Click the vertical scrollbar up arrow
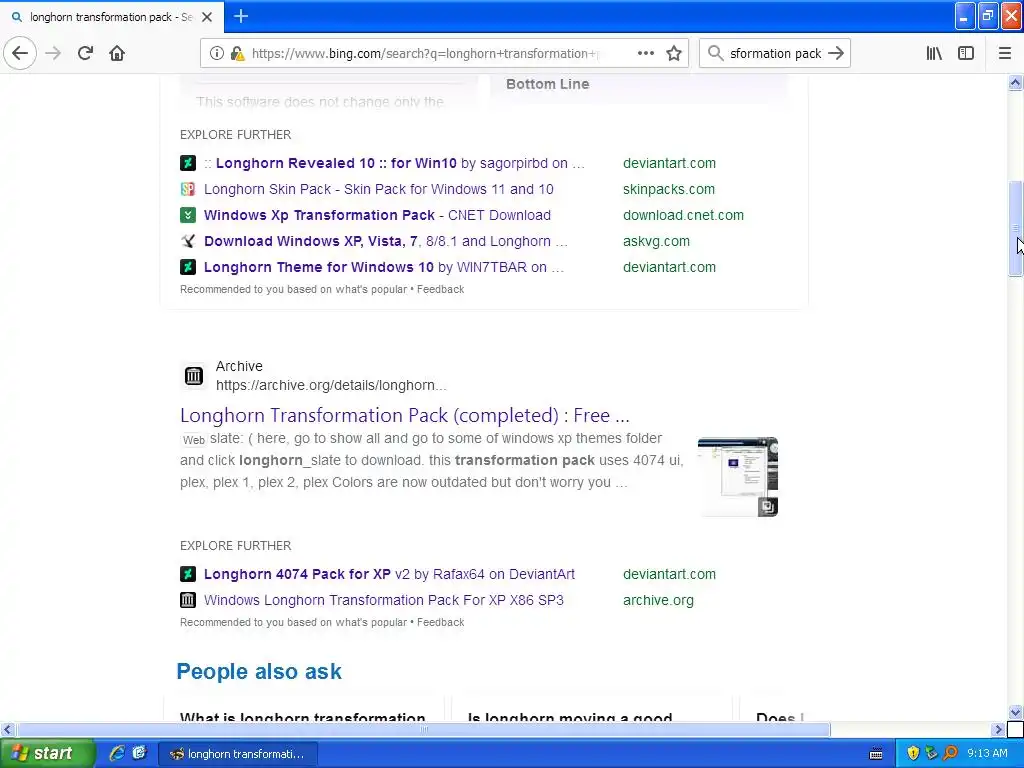The image size is (1024, 768). [1016, 83]
